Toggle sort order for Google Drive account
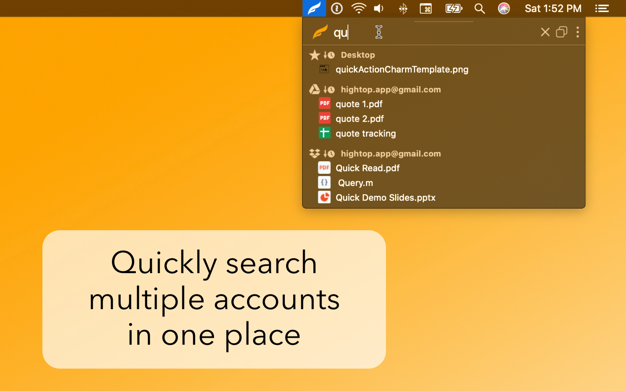The image size is (626, 391). click(x=329, y=89)
